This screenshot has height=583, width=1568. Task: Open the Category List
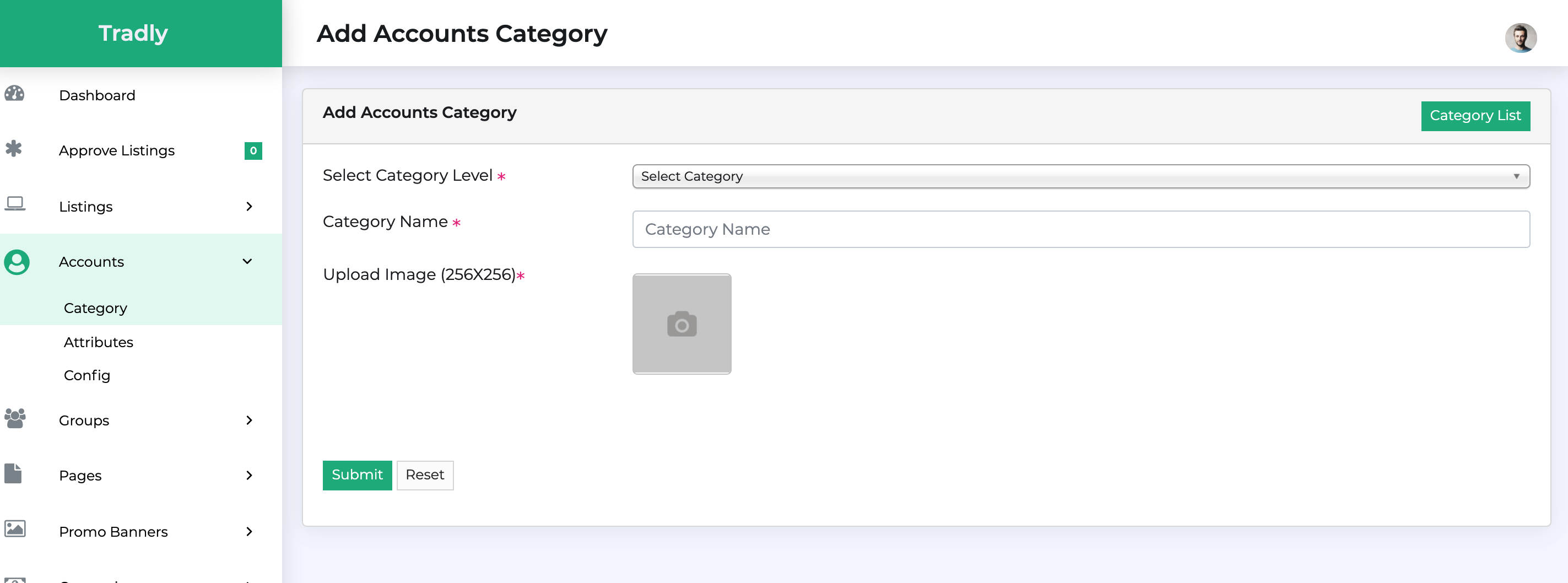tap(1475, 116)
